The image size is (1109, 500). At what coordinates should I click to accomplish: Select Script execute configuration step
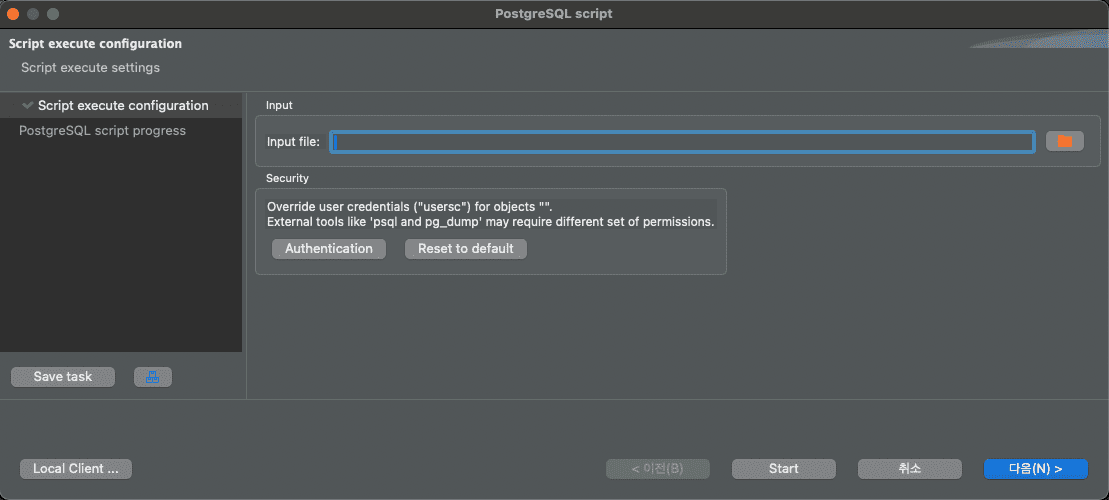point(121,105)
